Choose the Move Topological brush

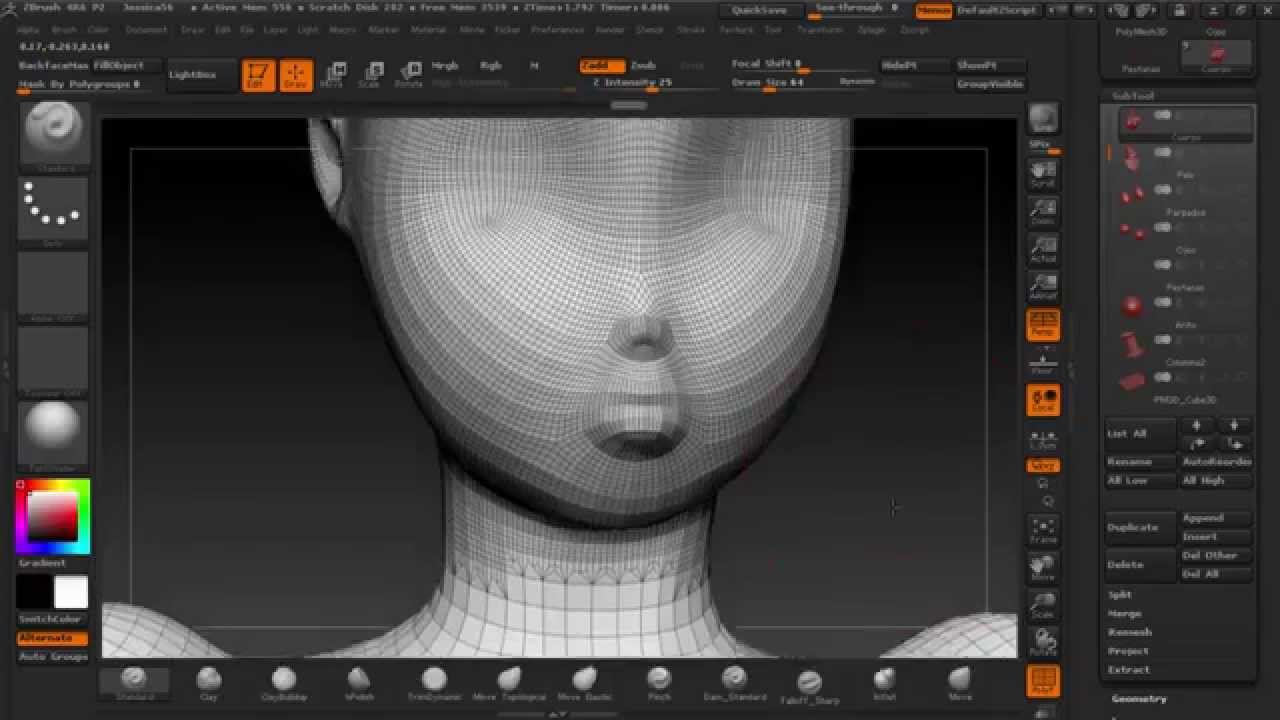tap(509, 684)
